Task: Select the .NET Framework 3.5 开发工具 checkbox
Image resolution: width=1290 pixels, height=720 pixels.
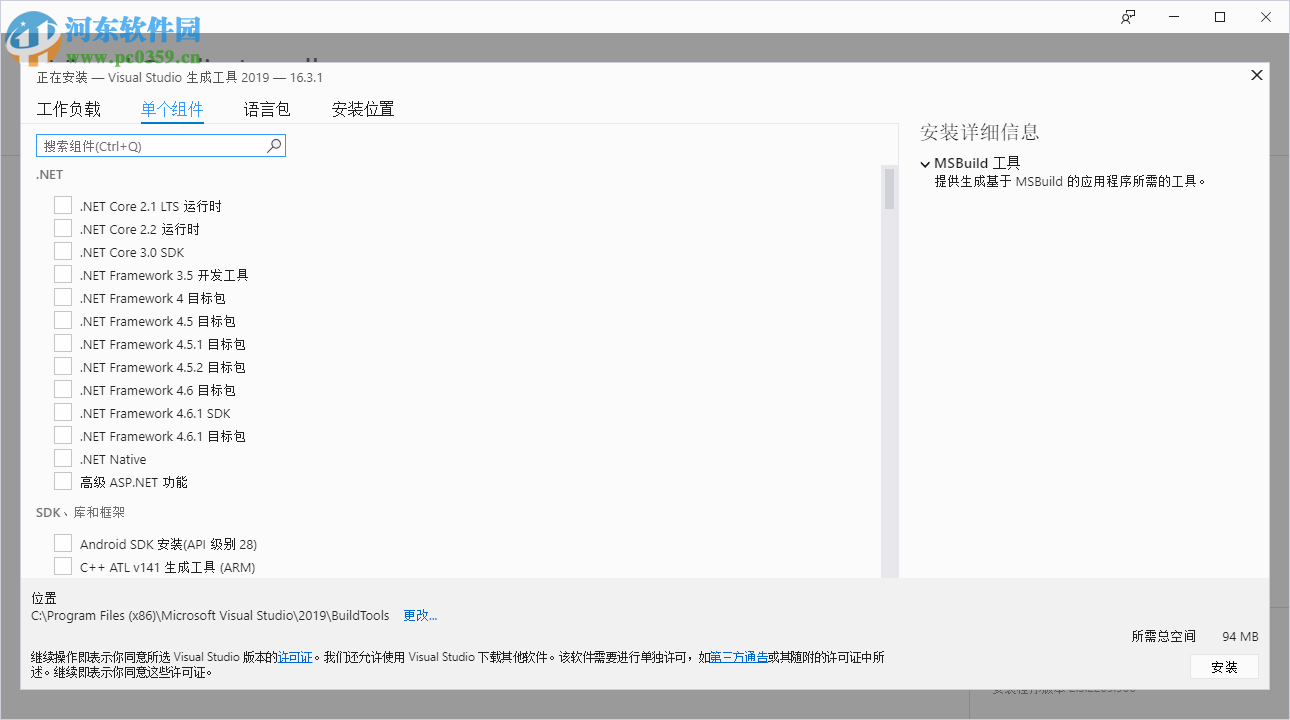Action: pos(62,274)
